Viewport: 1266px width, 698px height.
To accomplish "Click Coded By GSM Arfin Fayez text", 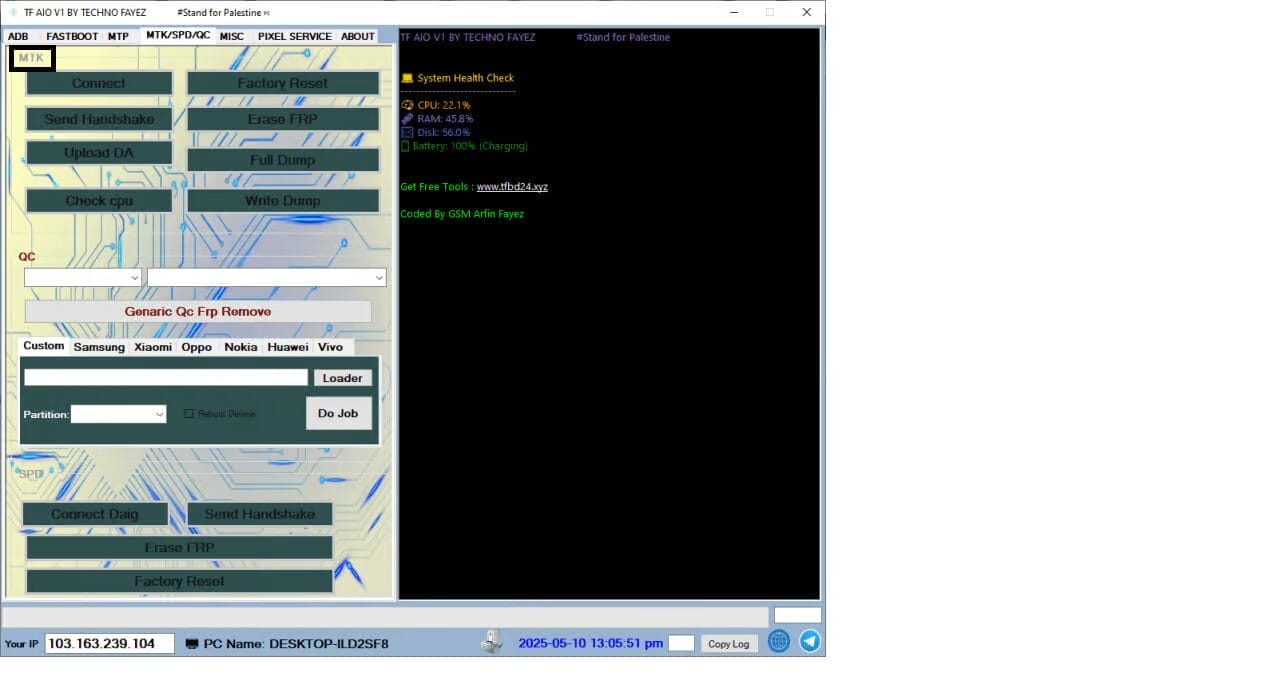I will click(462, 214).
